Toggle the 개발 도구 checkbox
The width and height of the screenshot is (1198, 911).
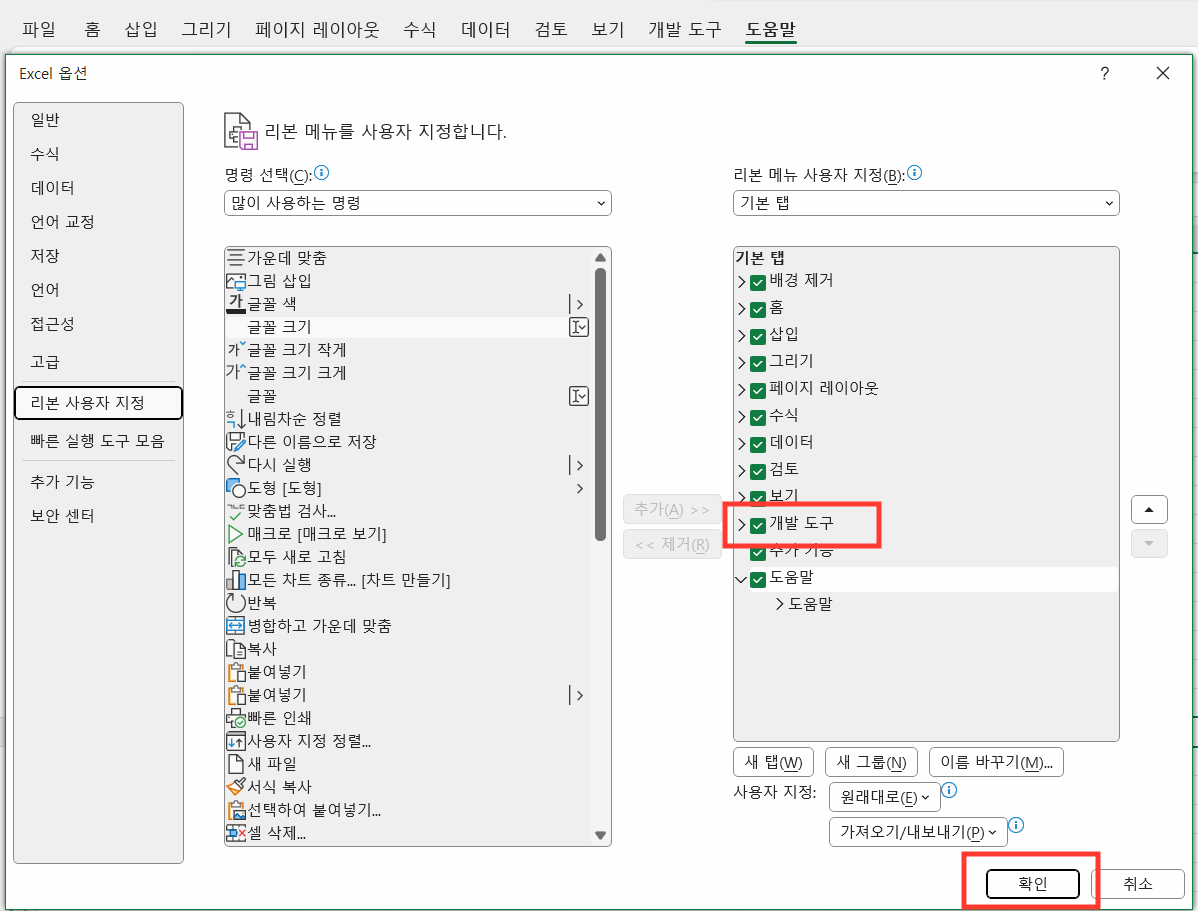pyautogui.click(x=758, y=525)
